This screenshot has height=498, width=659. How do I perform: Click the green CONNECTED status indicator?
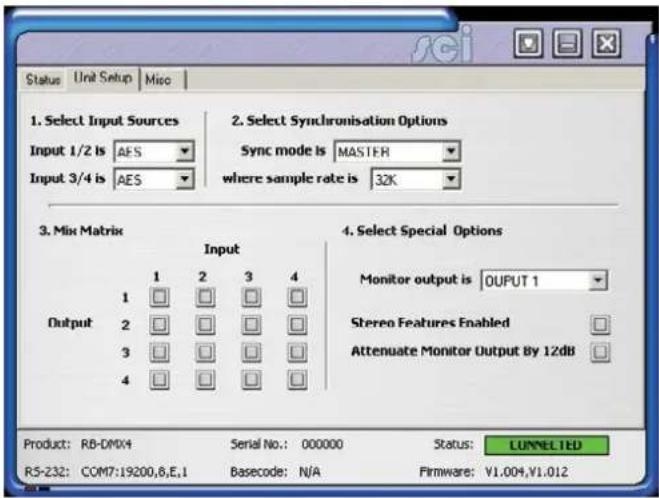point(546,445)
